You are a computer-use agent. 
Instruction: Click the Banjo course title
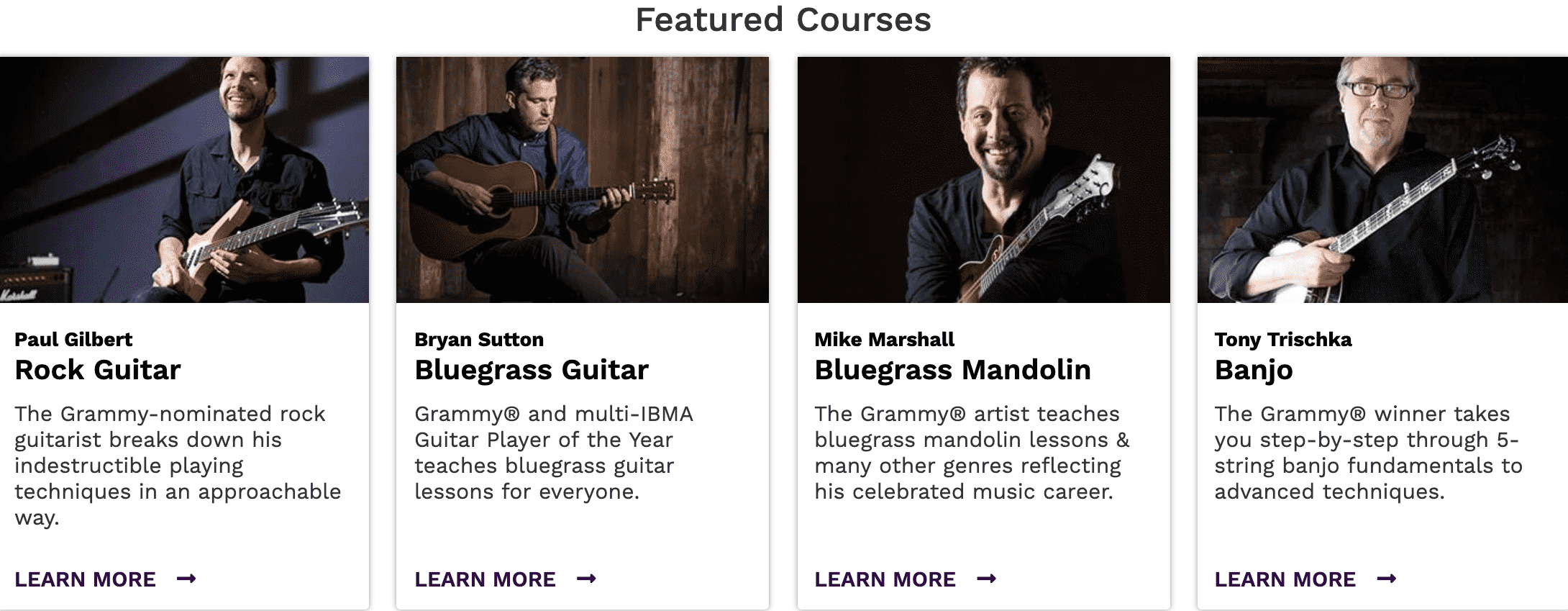coord(1254,371)
